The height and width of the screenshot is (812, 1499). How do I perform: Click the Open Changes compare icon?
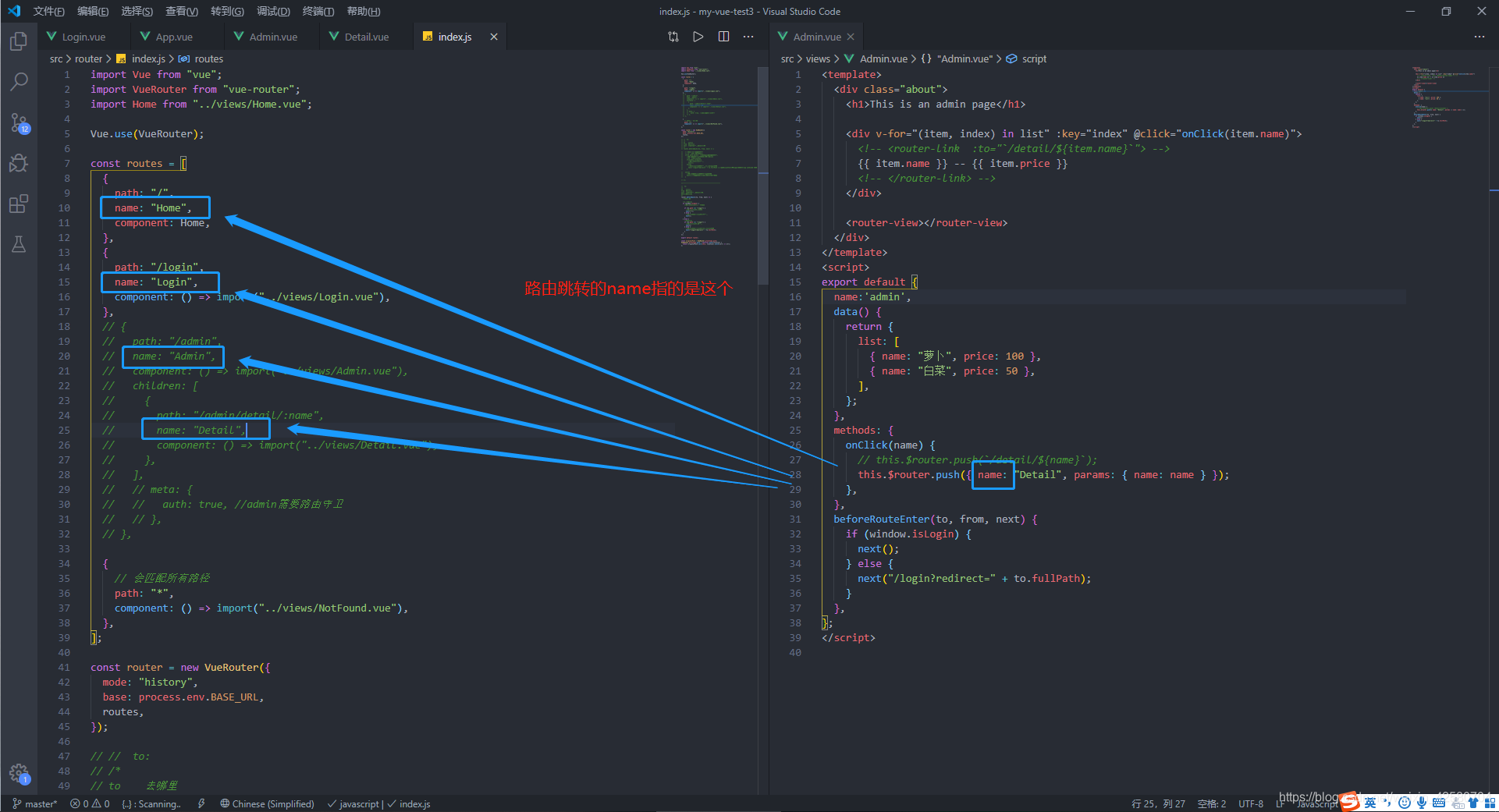pos(673,37)
